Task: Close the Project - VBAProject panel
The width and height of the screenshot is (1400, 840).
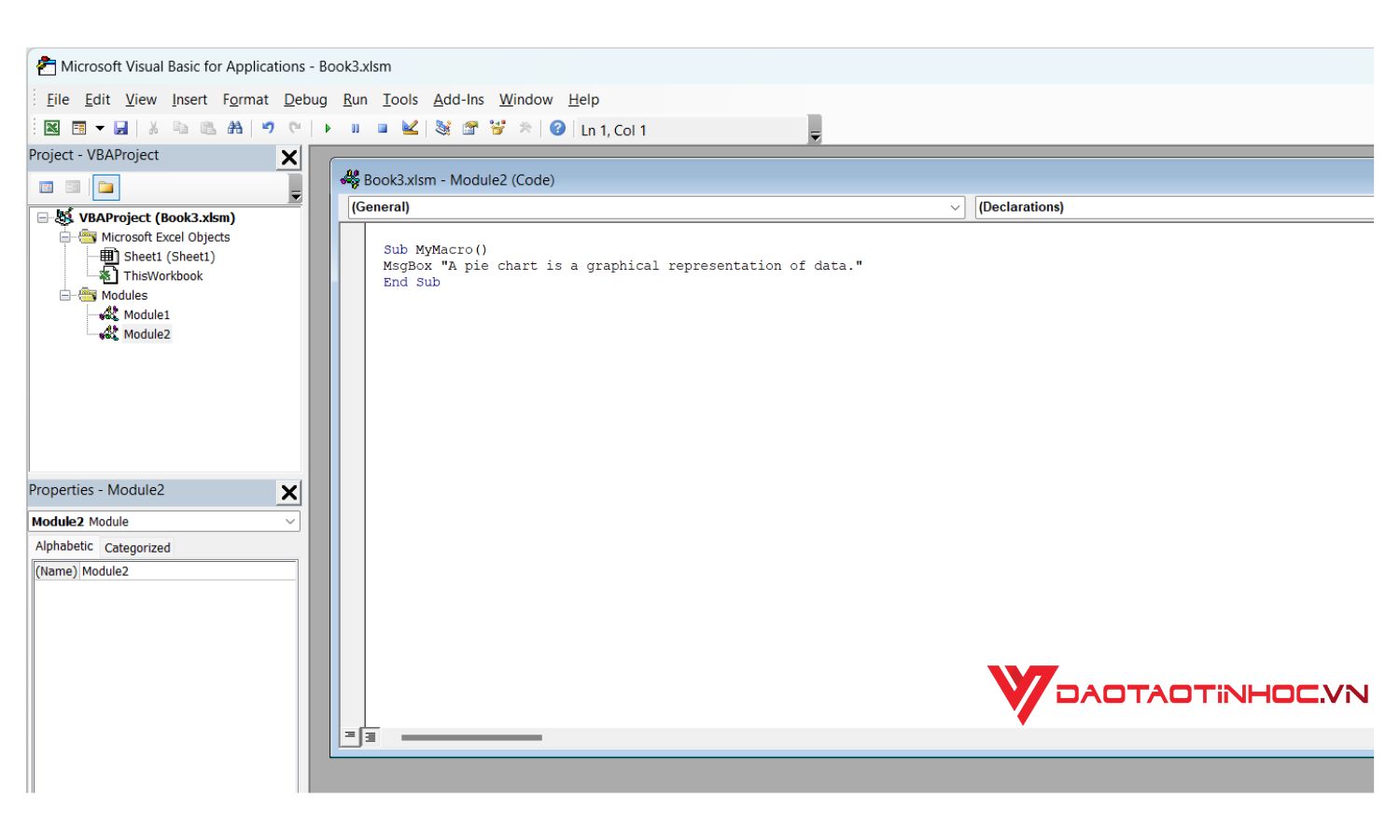Action: 289,158
